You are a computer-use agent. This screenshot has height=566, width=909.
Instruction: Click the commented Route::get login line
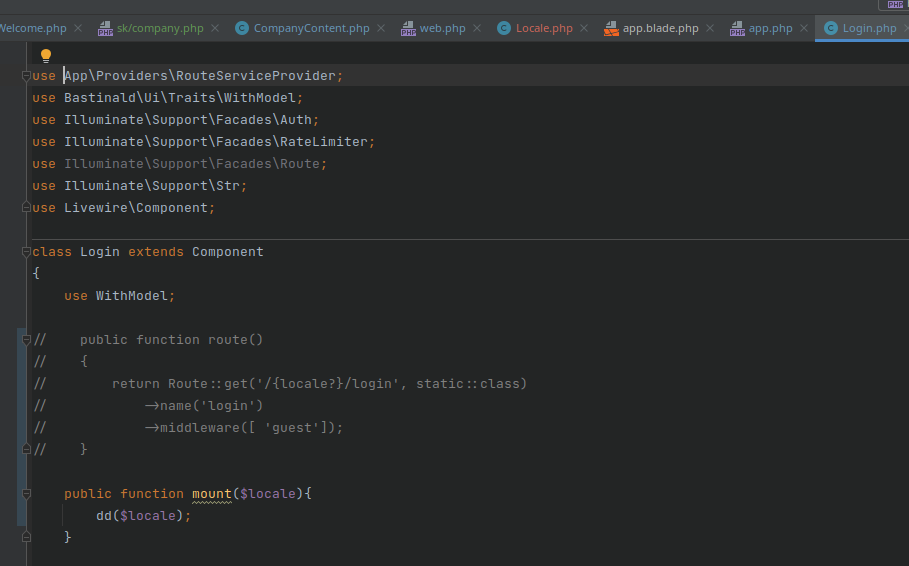pos(319,384)
